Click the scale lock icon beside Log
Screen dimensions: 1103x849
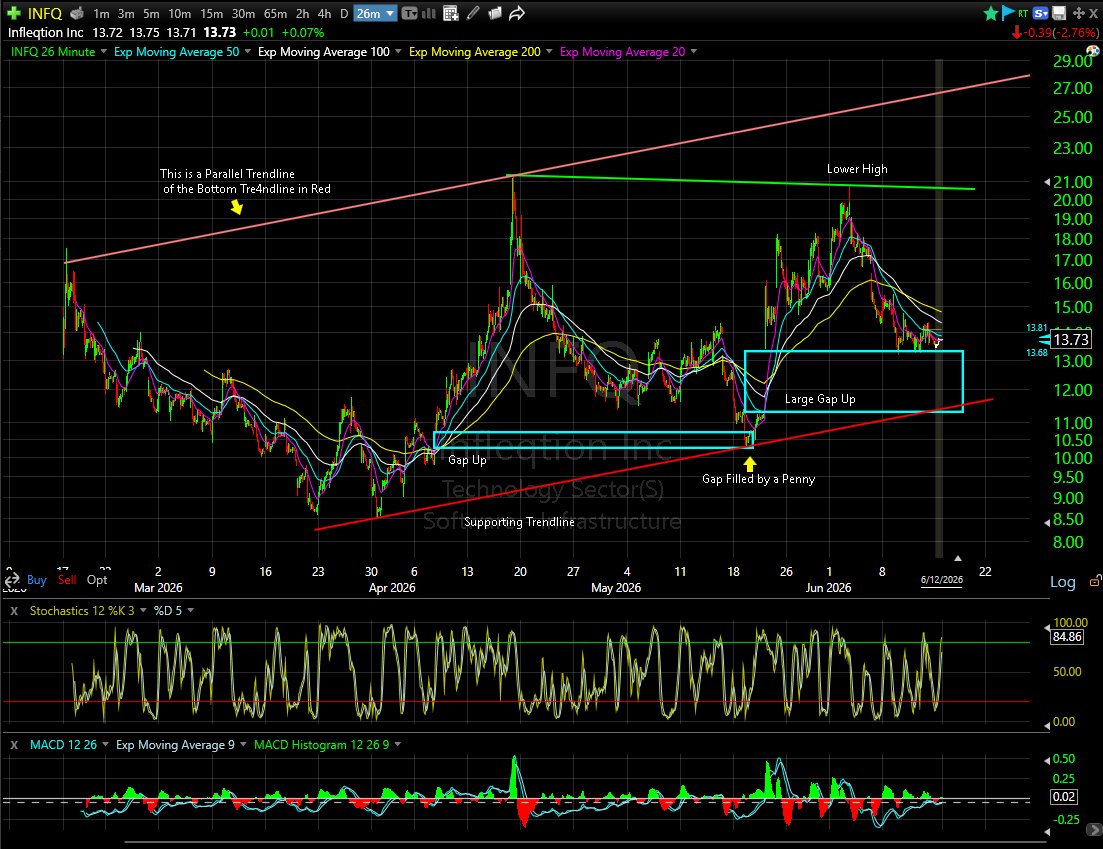click(1095, 581)
